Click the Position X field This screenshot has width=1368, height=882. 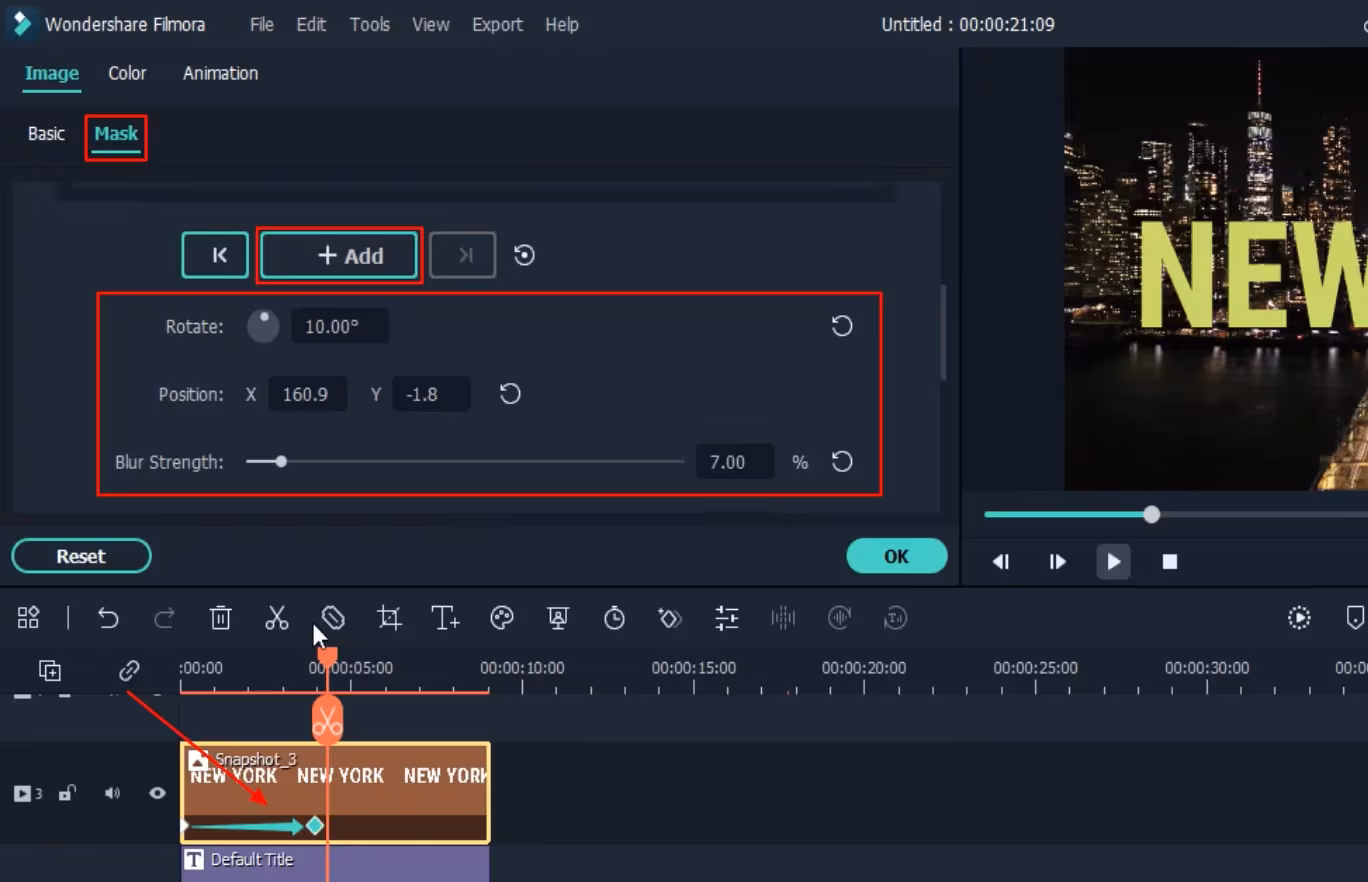309,394
